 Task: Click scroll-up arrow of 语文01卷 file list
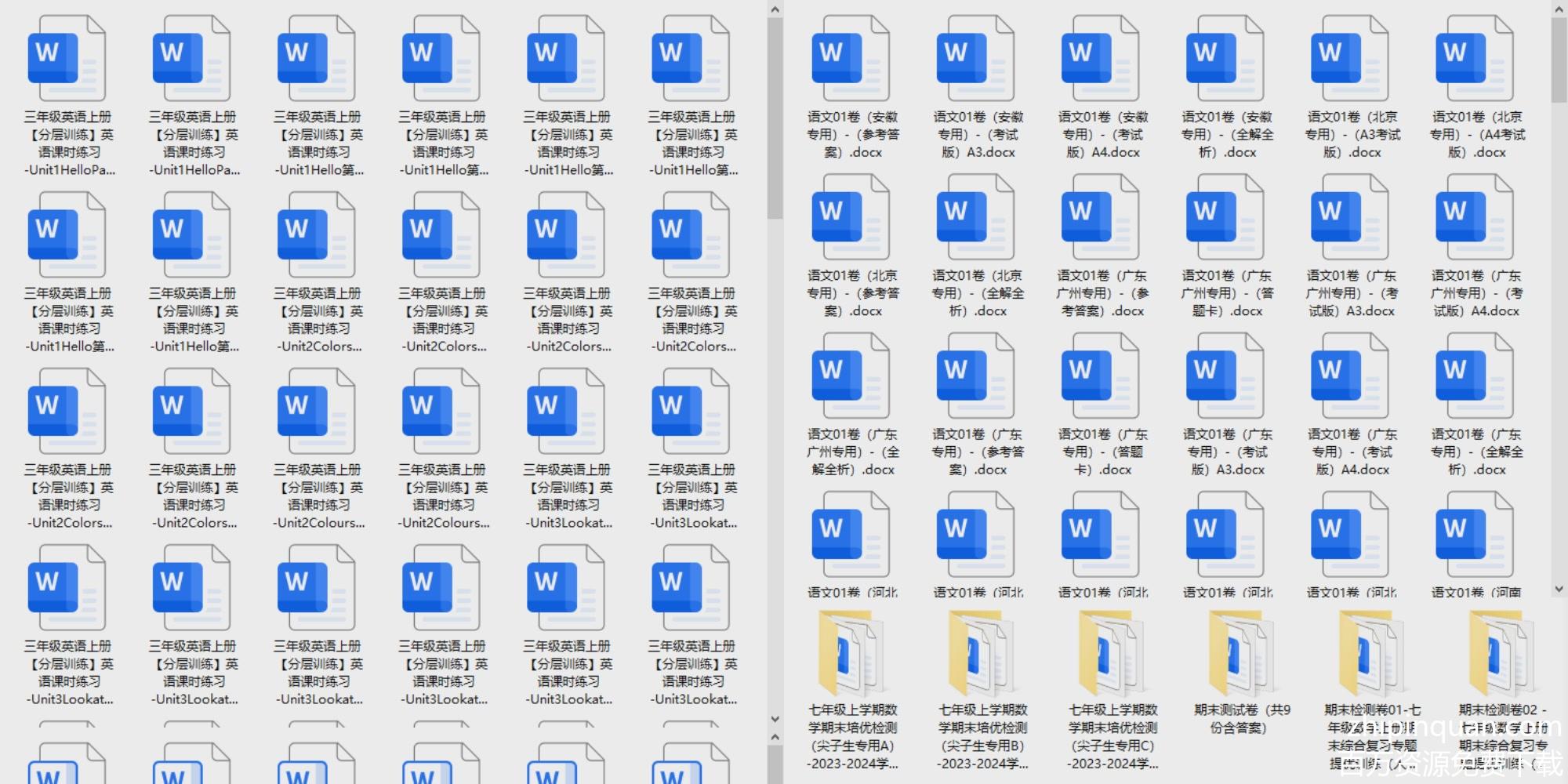(1559, 9)
